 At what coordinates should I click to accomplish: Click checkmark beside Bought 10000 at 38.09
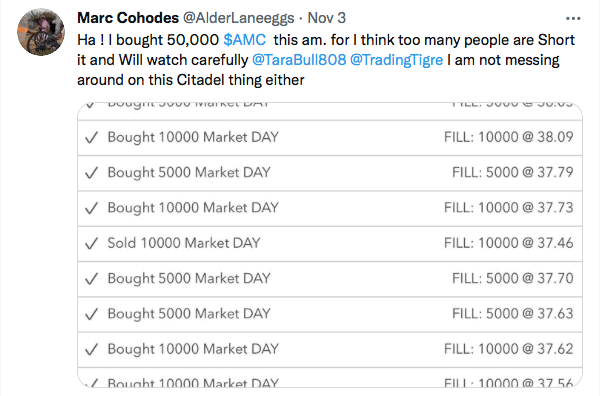pyautogui.click(x=91, y=138)
